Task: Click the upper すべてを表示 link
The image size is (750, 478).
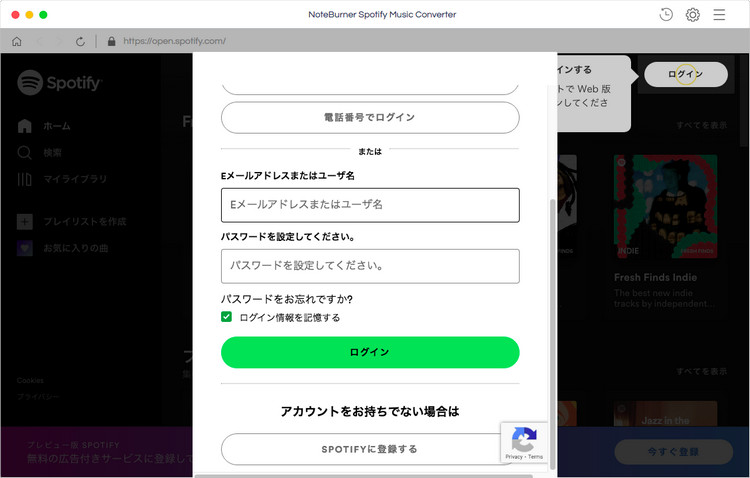Action: tap(702, 125)
